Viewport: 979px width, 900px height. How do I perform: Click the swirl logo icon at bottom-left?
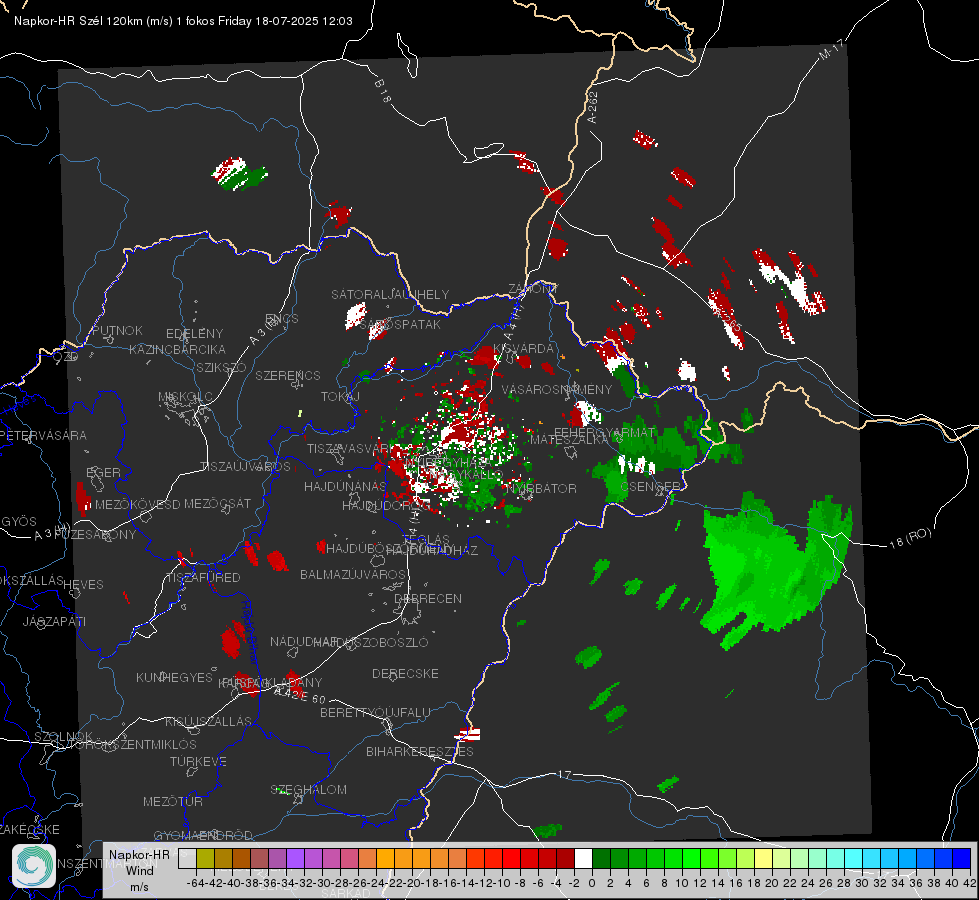(34, 866)
